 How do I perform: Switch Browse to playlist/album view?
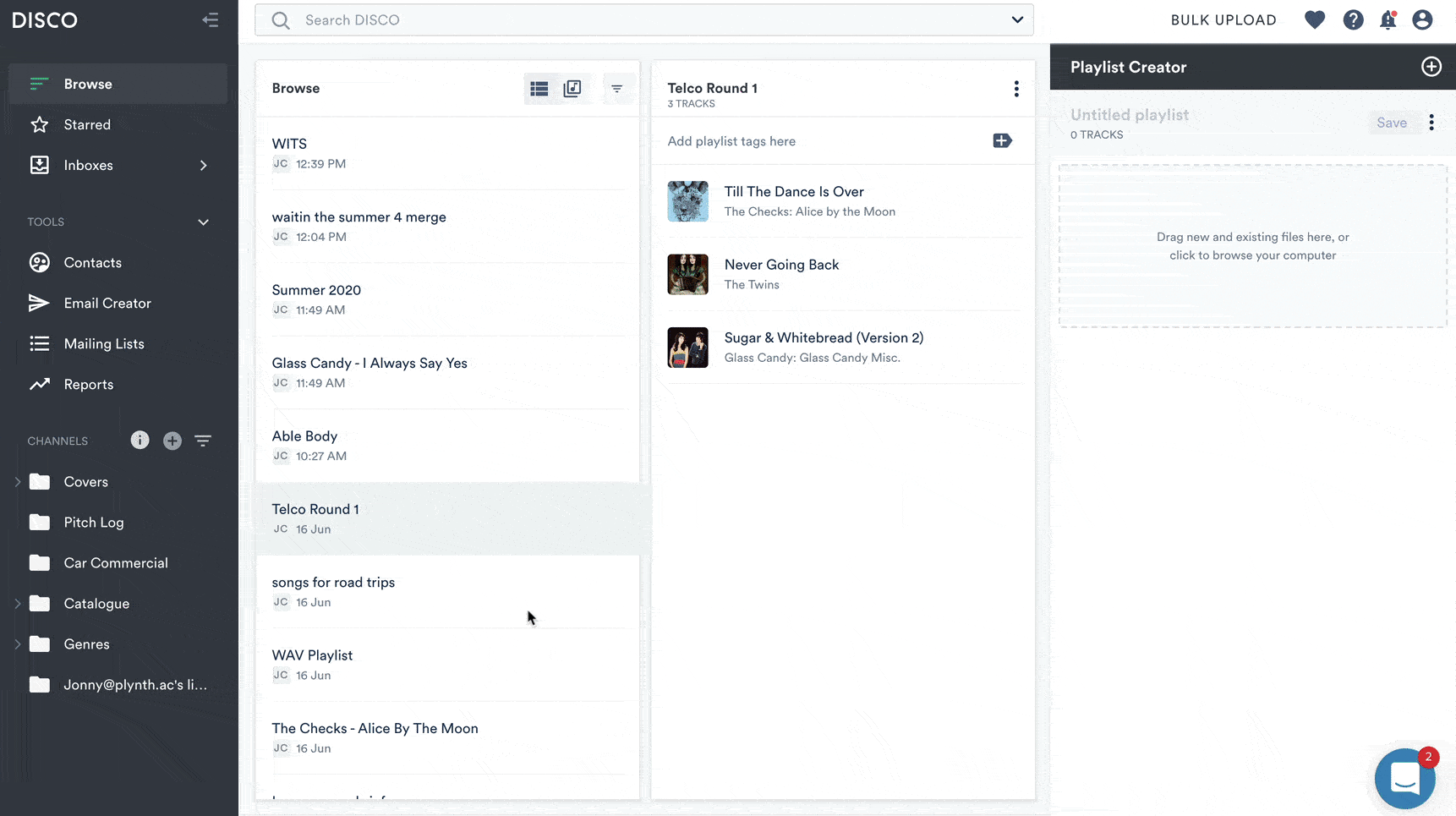coord(572,89)
